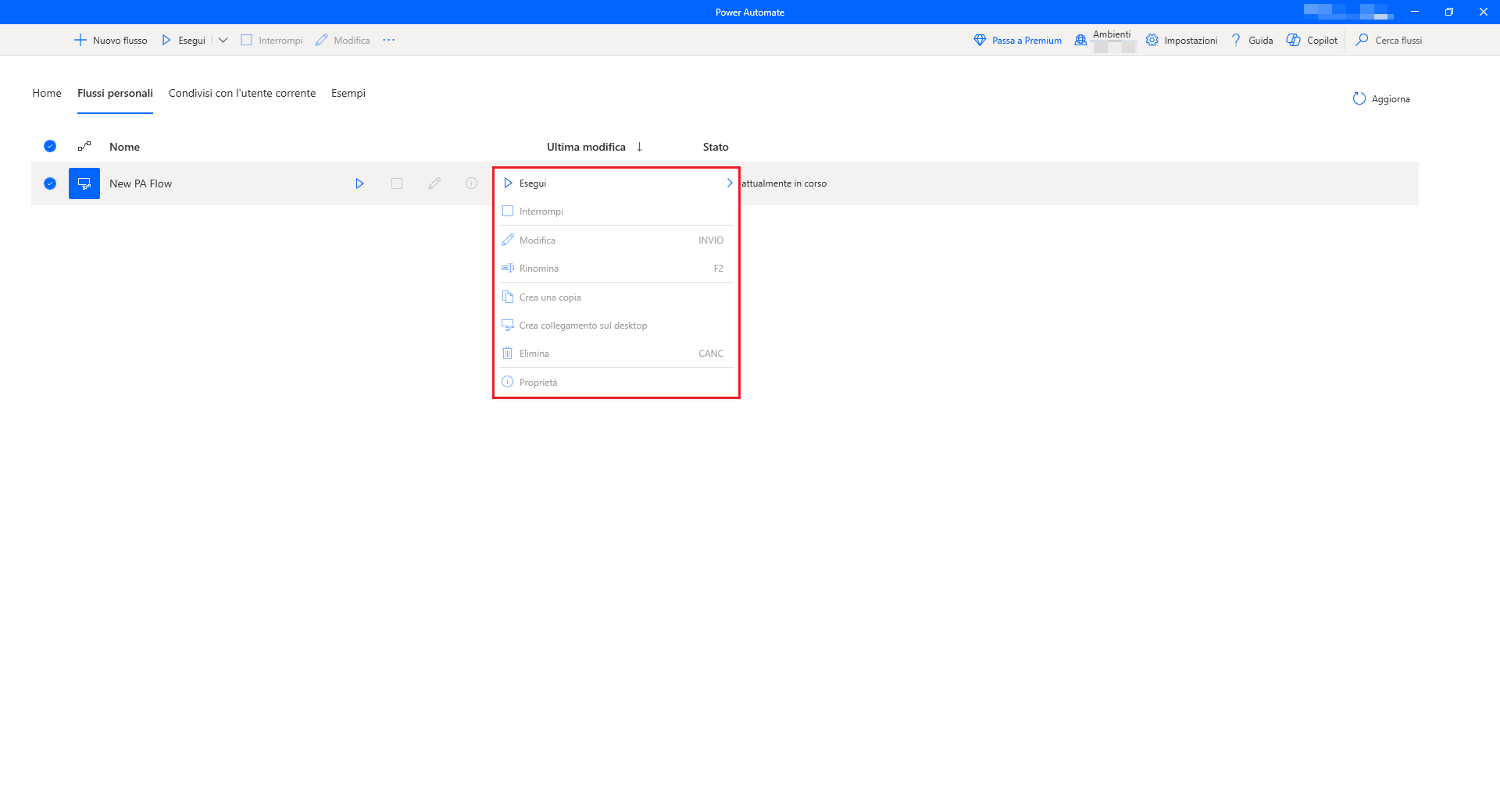Switch to the Esempi tab
This screenshot has height=812, width=1500.
coord(348,93)
